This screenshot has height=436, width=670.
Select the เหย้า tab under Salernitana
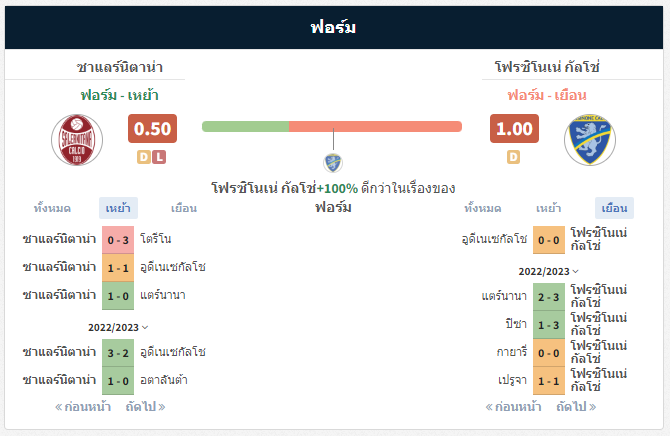coord(118,208)
